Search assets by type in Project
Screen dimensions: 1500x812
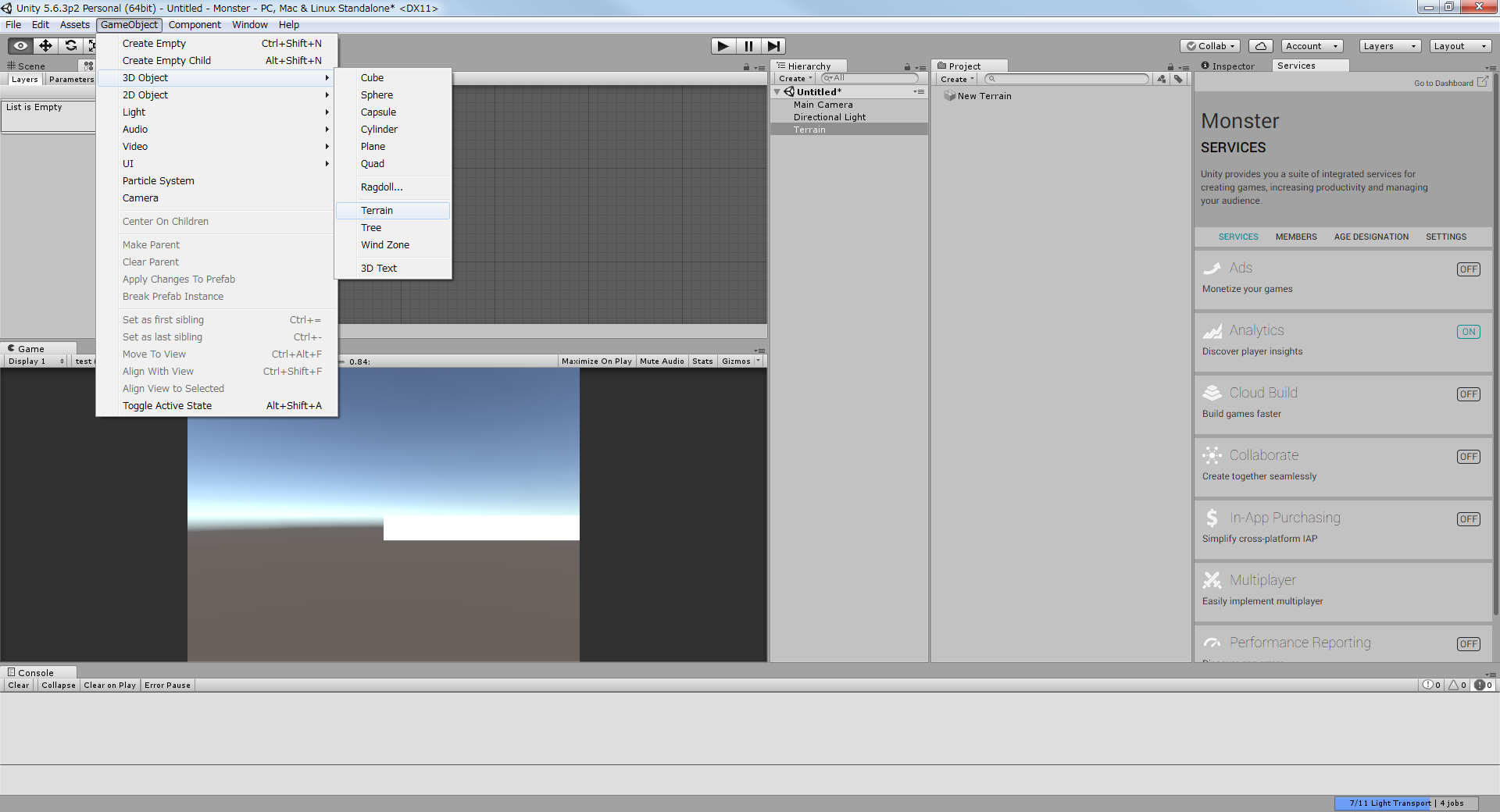pos(1162,79)
